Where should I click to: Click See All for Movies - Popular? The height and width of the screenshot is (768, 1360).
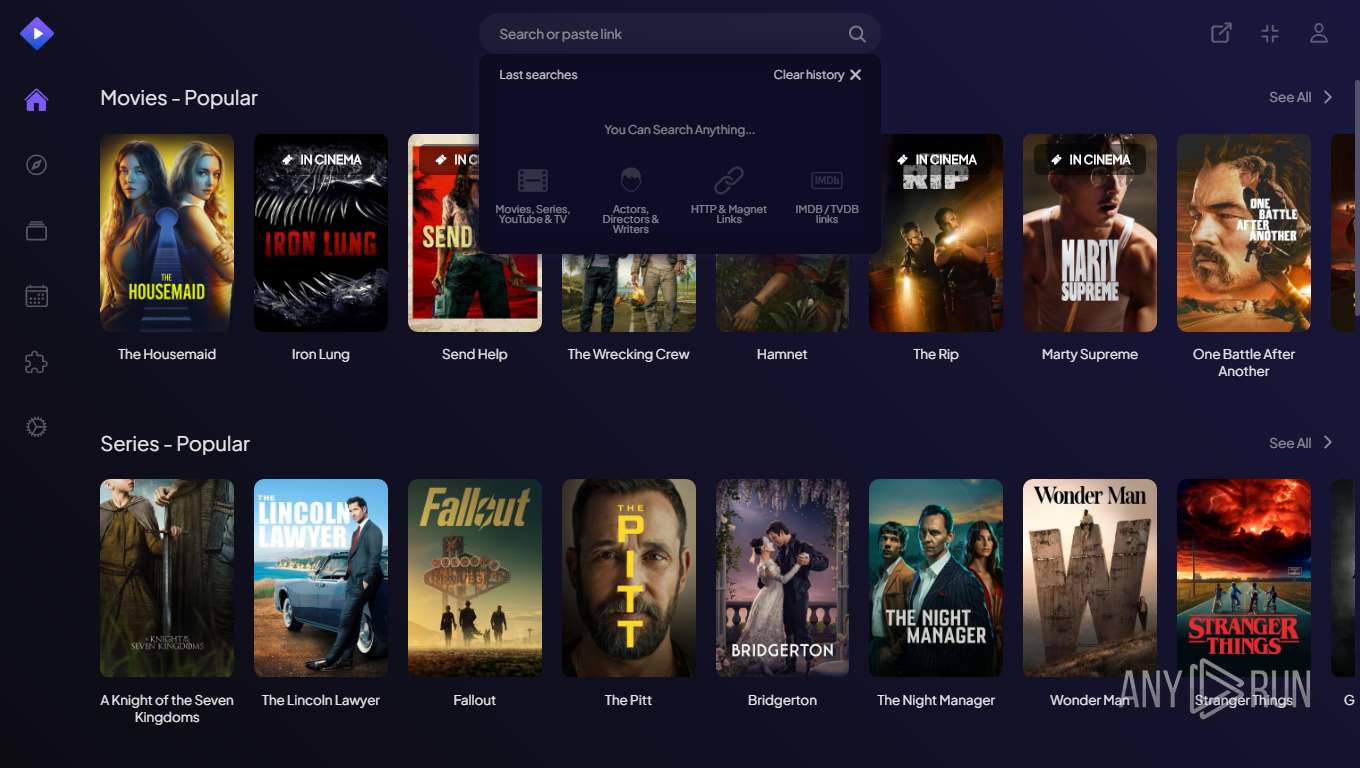pyautogui.click(x=1290, y=97)
